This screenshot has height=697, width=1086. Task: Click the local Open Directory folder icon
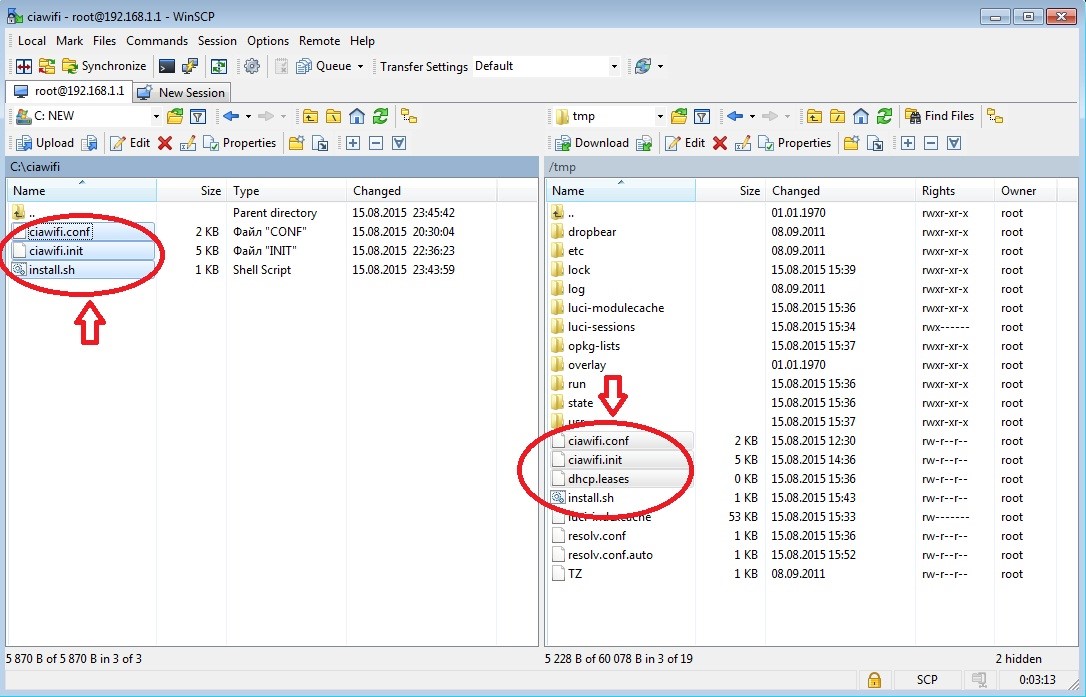175,116
